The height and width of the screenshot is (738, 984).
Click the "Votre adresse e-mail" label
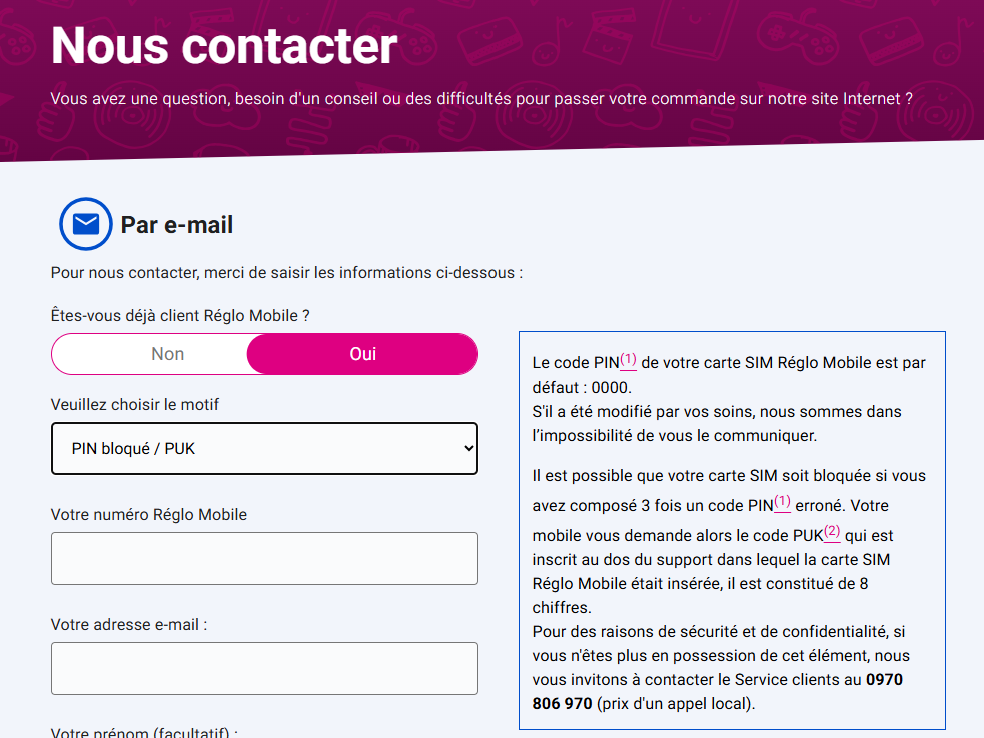(129, 625)
